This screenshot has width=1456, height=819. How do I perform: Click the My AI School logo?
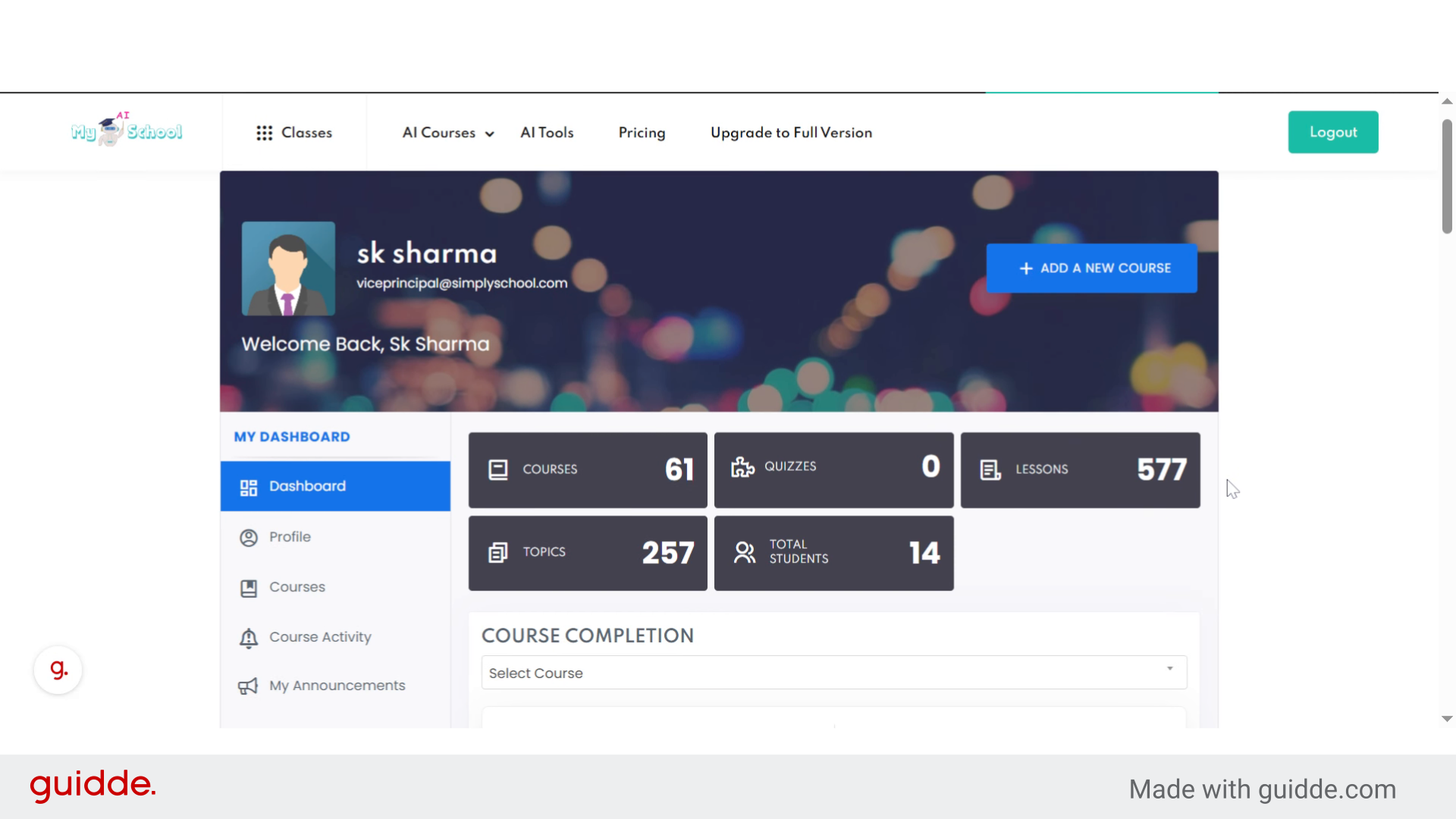(x=127, y=130)
